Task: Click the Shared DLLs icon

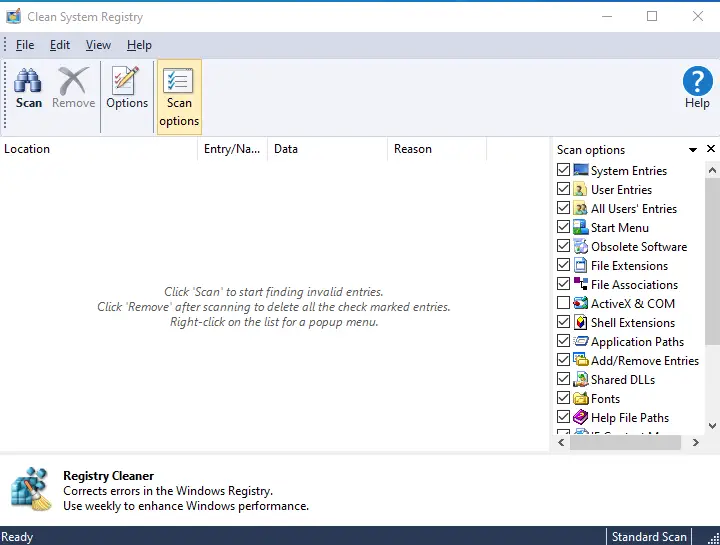Action: [580, 379]
